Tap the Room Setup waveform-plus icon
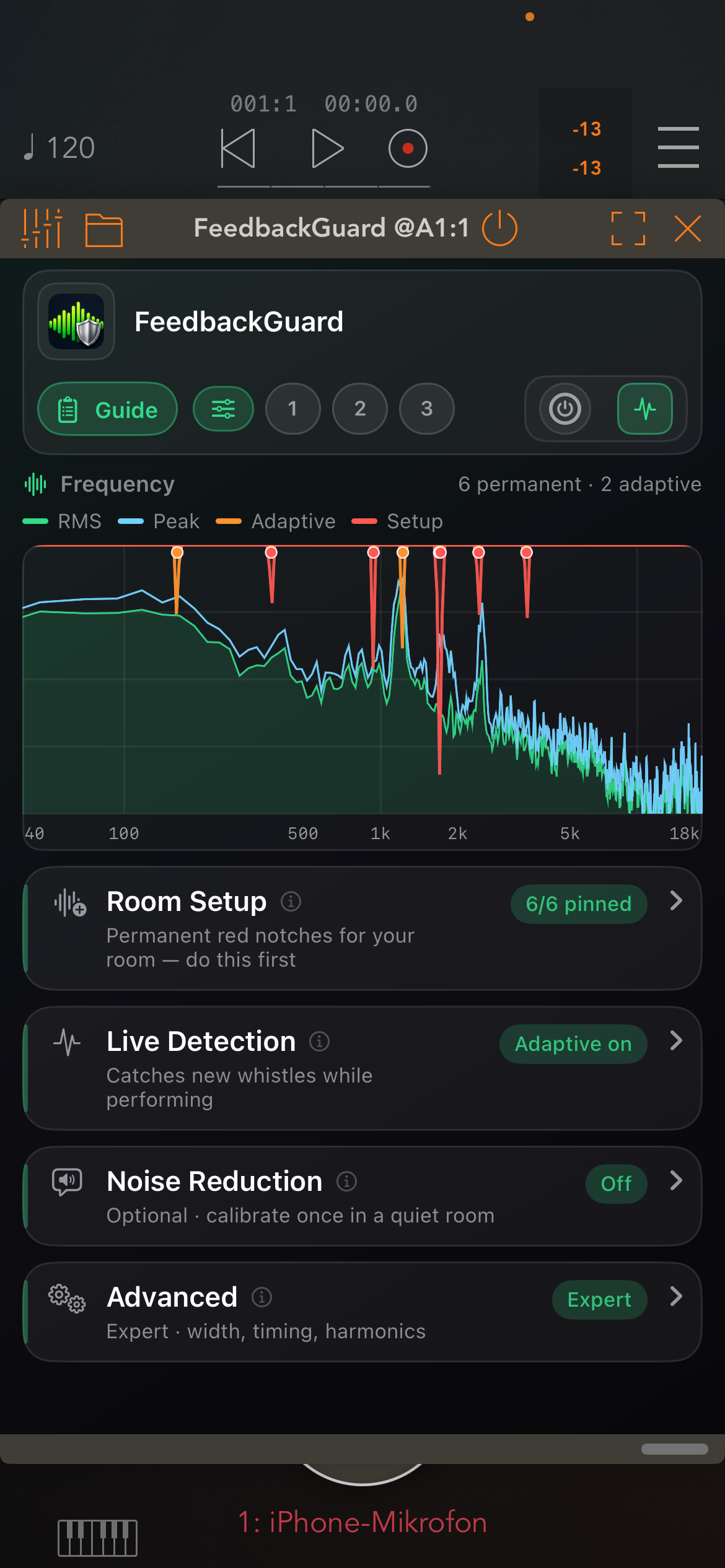Viewport: 725px width, 1568px height. tap(70, 902)
